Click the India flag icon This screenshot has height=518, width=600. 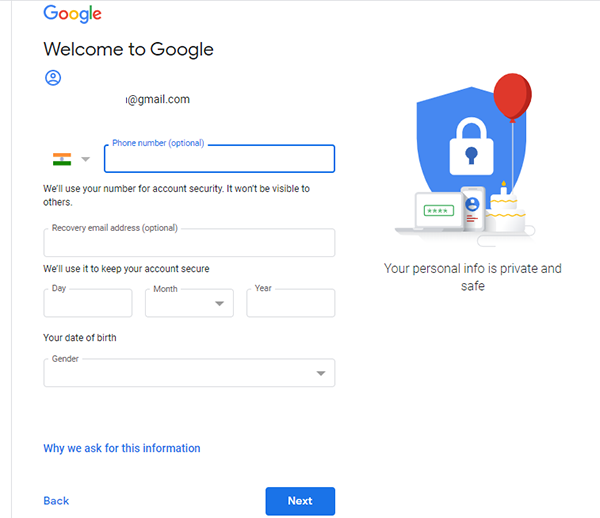62,159
